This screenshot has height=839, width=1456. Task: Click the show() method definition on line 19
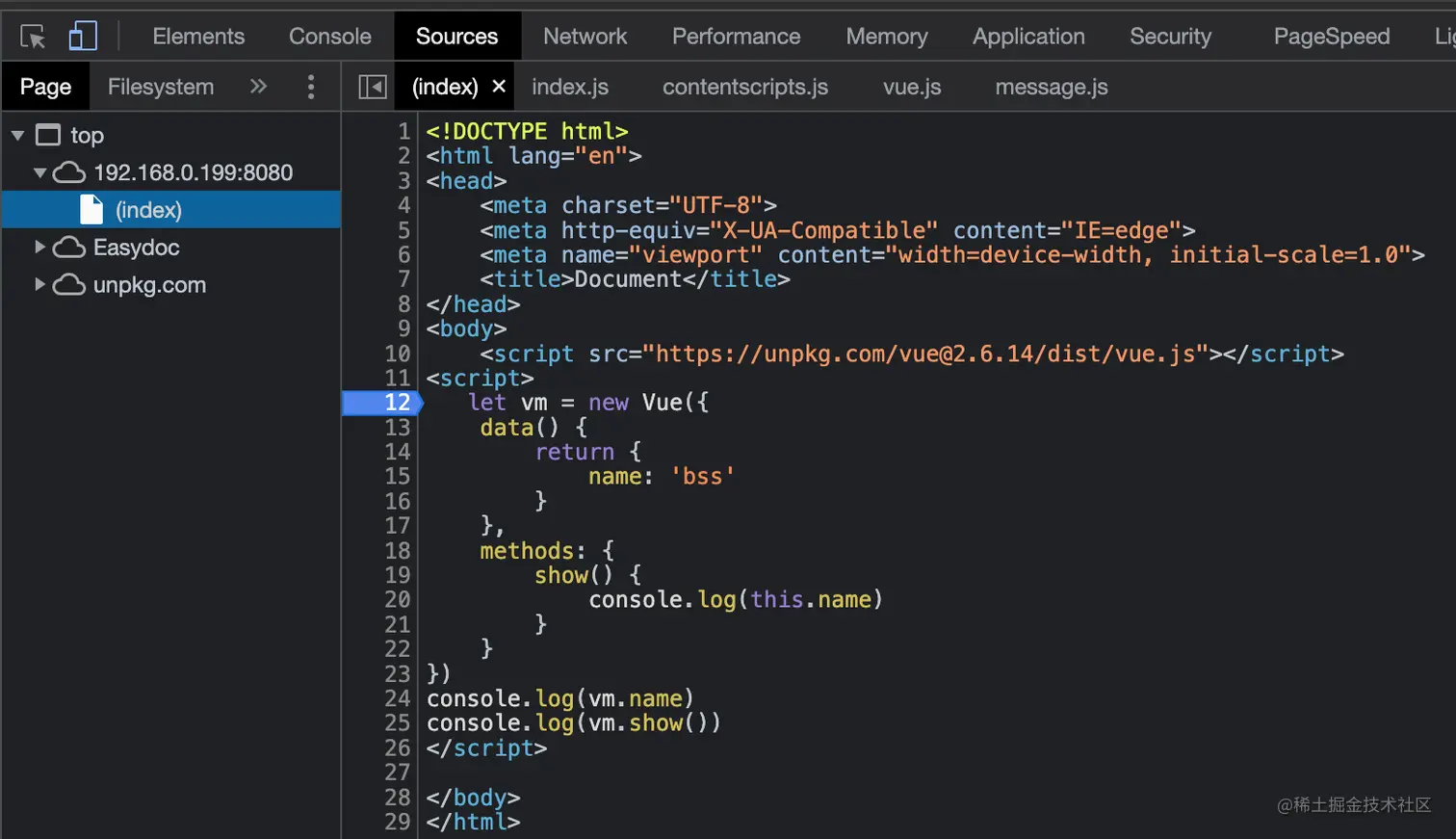(x=573, y=575)
